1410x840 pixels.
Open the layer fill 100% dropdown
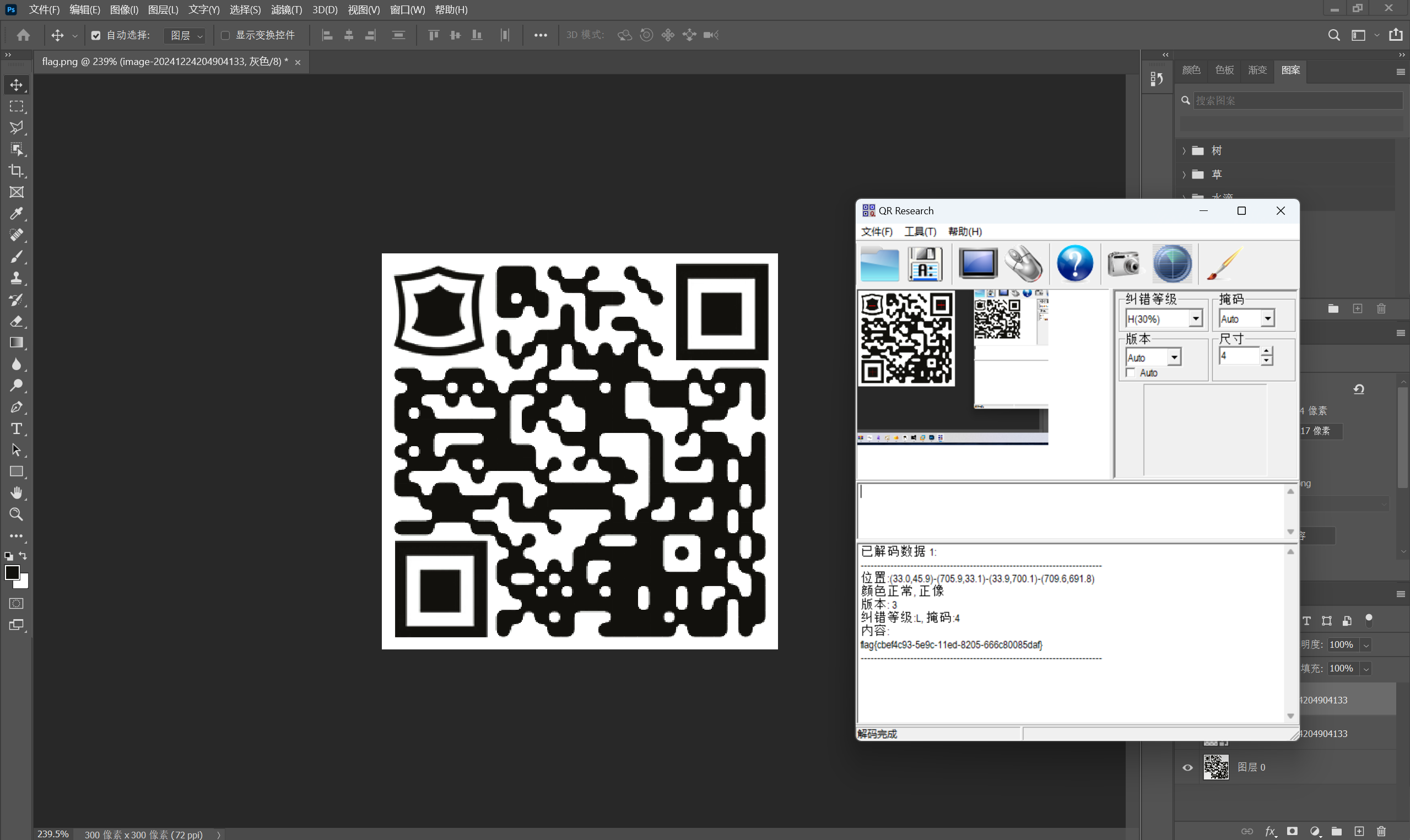[1366, 669]
